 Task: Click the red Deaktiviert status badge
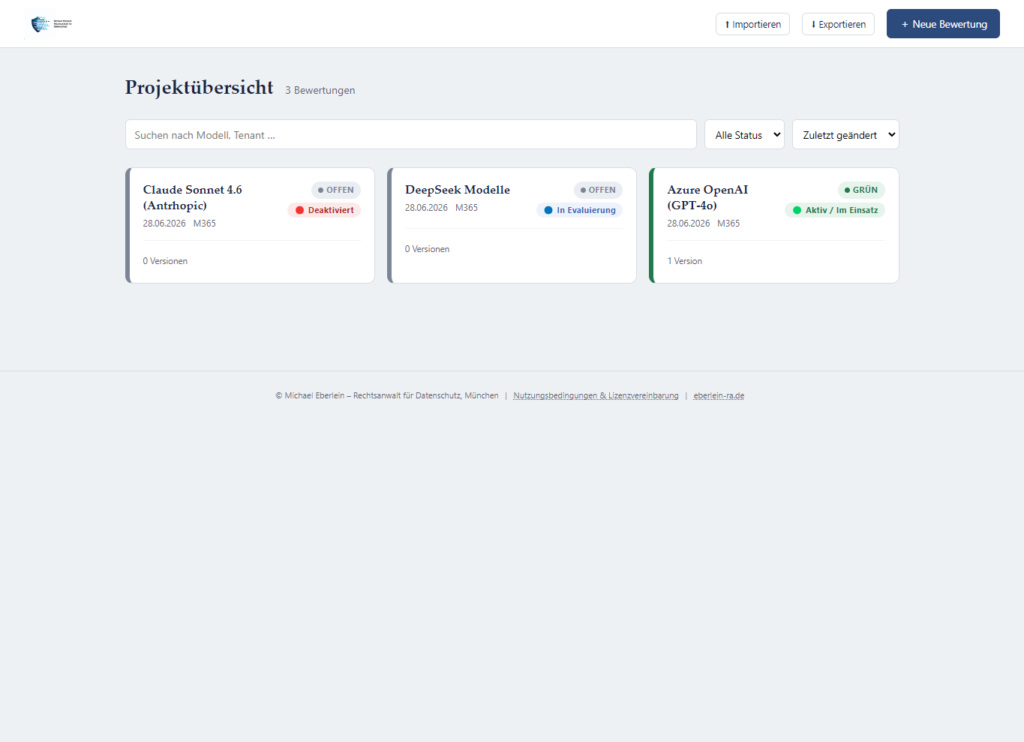(x=324, y=210)
